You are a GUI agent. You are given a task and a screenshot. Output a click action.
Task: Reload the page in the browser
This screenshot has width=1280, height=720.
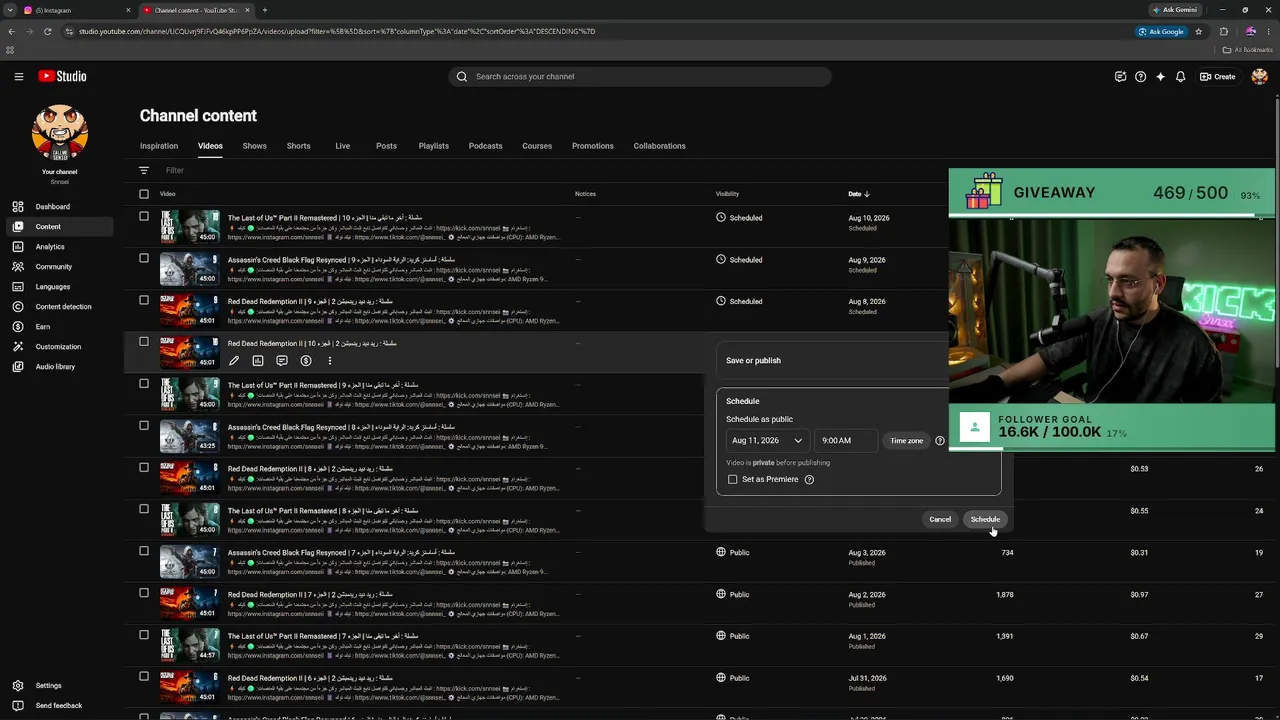tap(48, 32)
